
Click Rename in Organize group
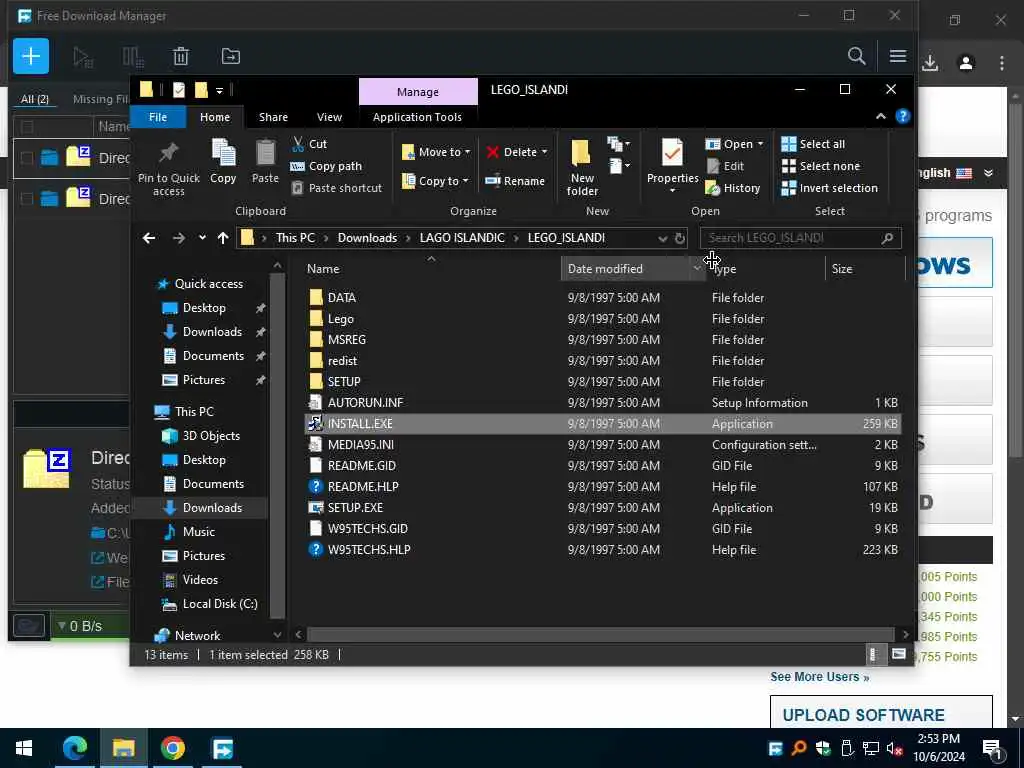[x=515, y=181]
